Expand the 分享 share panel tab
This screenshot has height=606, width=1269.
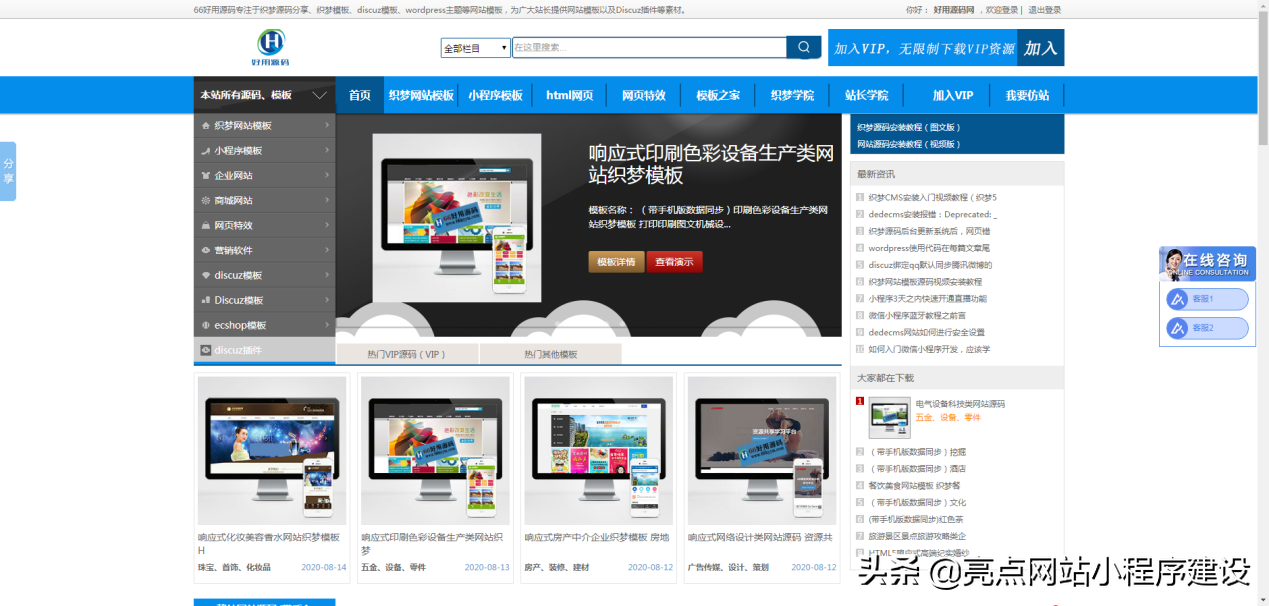[x=7, y=170]
